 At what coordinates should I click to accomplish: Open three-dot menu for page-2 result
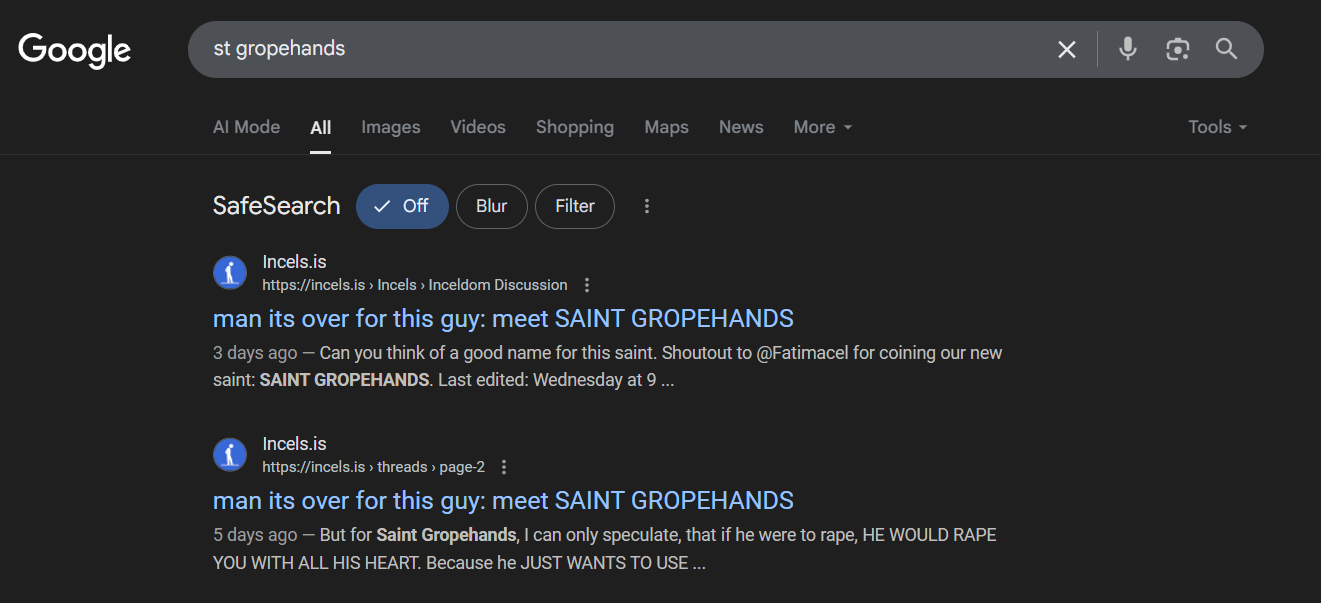pos(504,467)
